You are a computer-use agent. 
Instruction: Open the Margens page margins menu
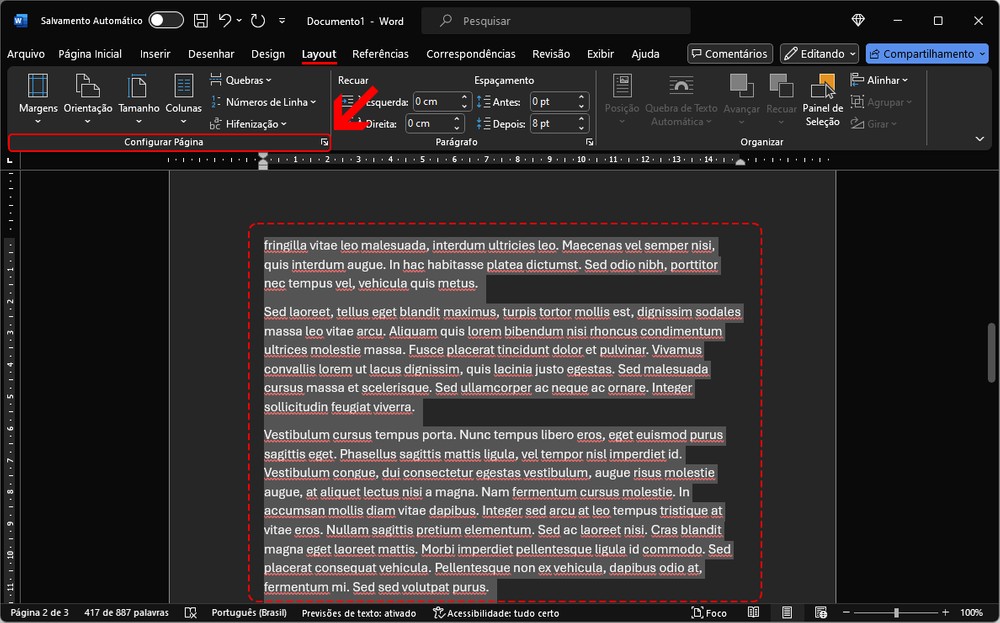click(38, 98)
